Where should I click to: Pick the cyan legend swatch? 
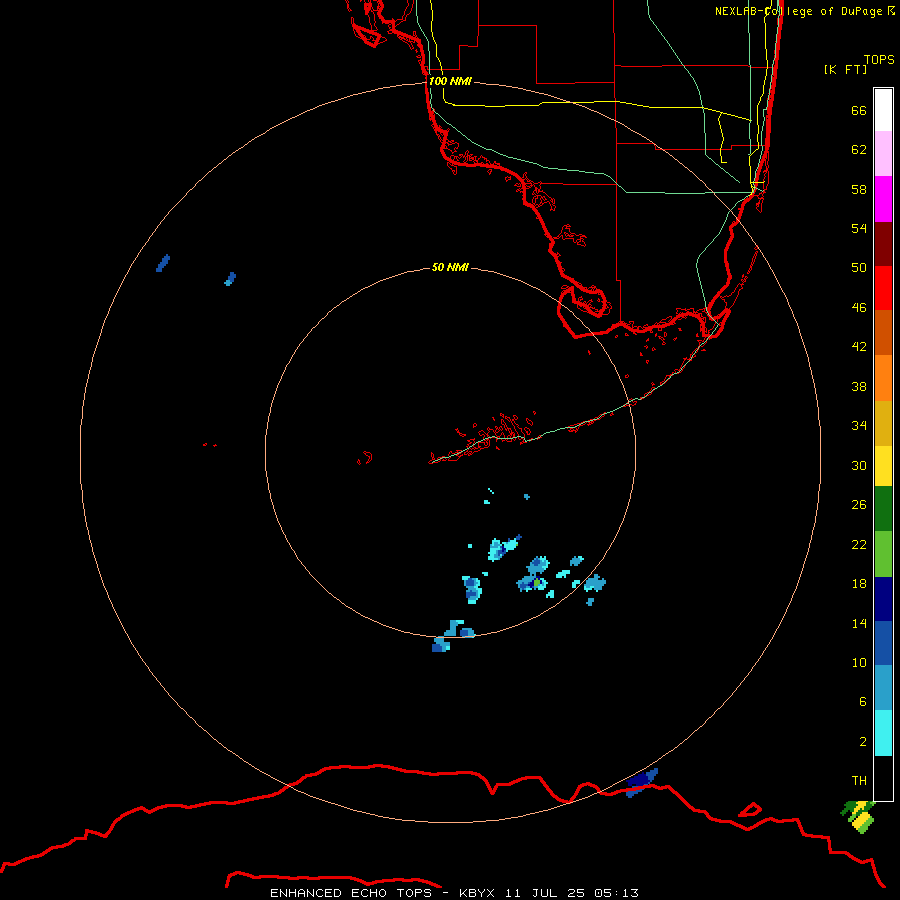[883, 733]
